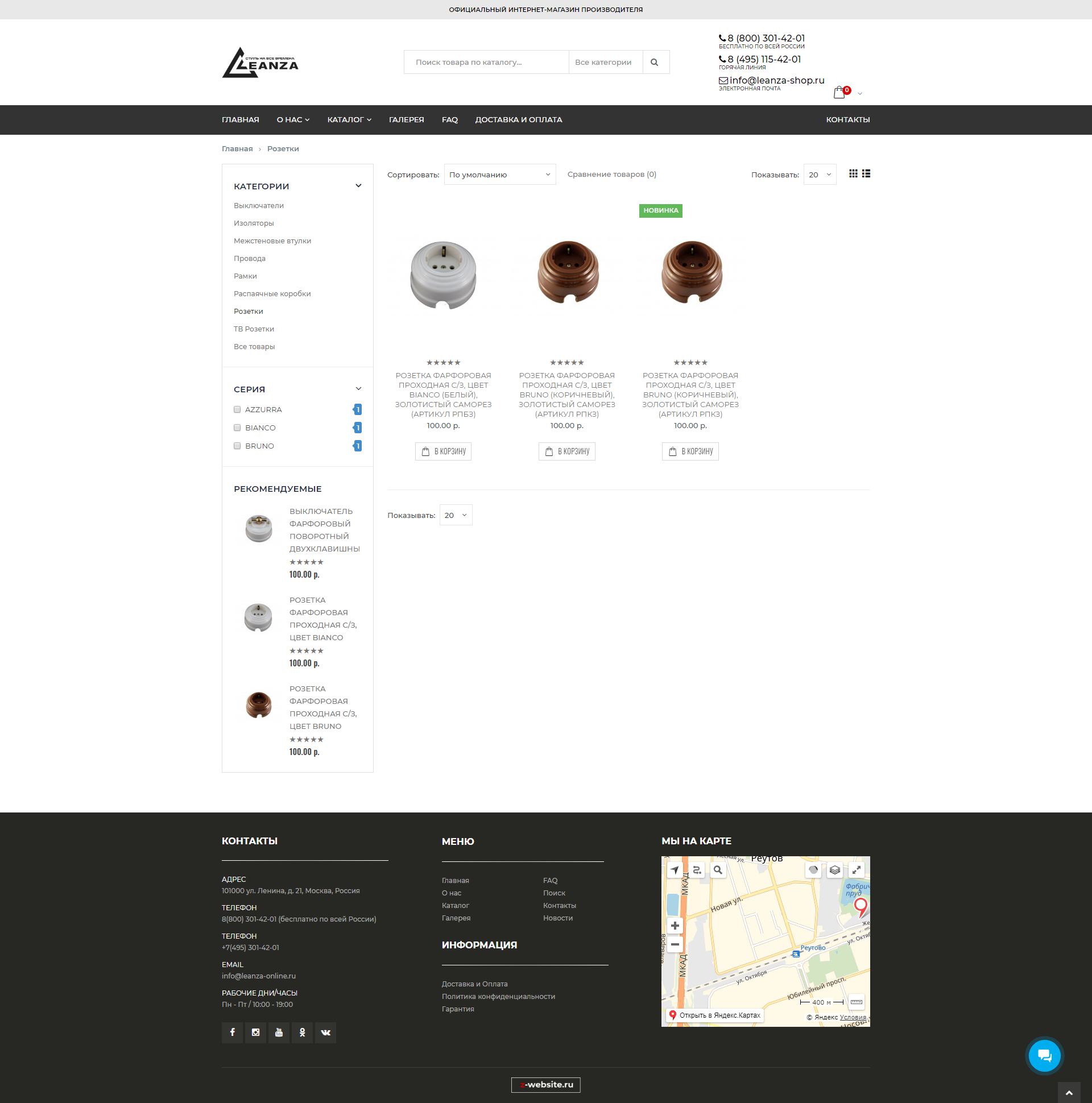Open the VK social icon in footer

[x=325, y=1032]
